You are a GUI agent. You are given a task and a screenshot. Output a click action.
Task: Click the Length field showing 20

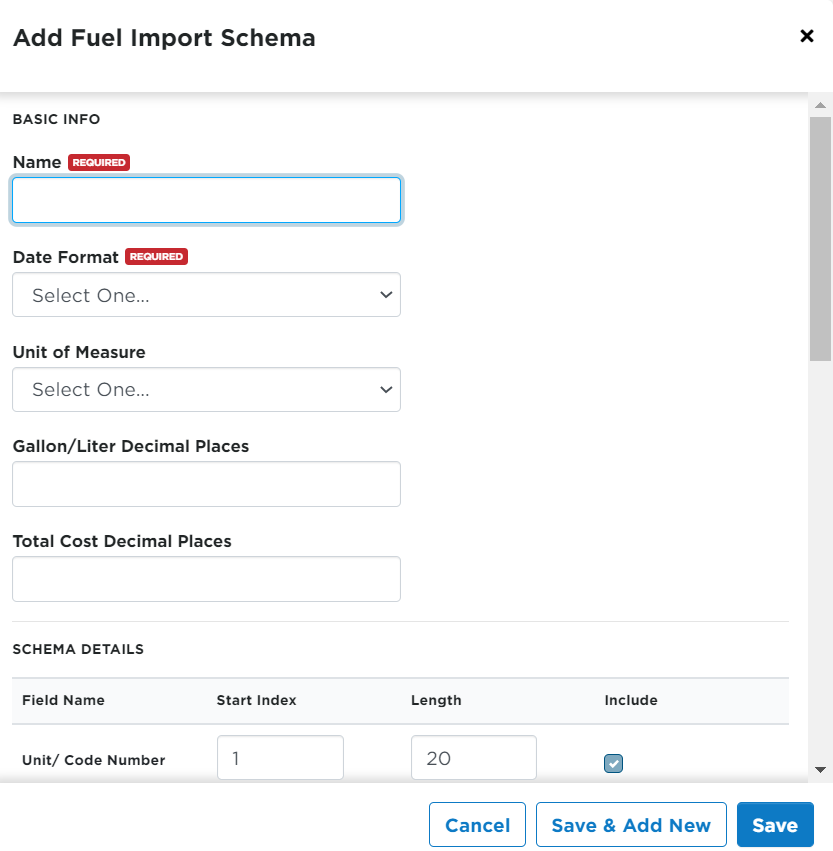[x=473, y=758]
